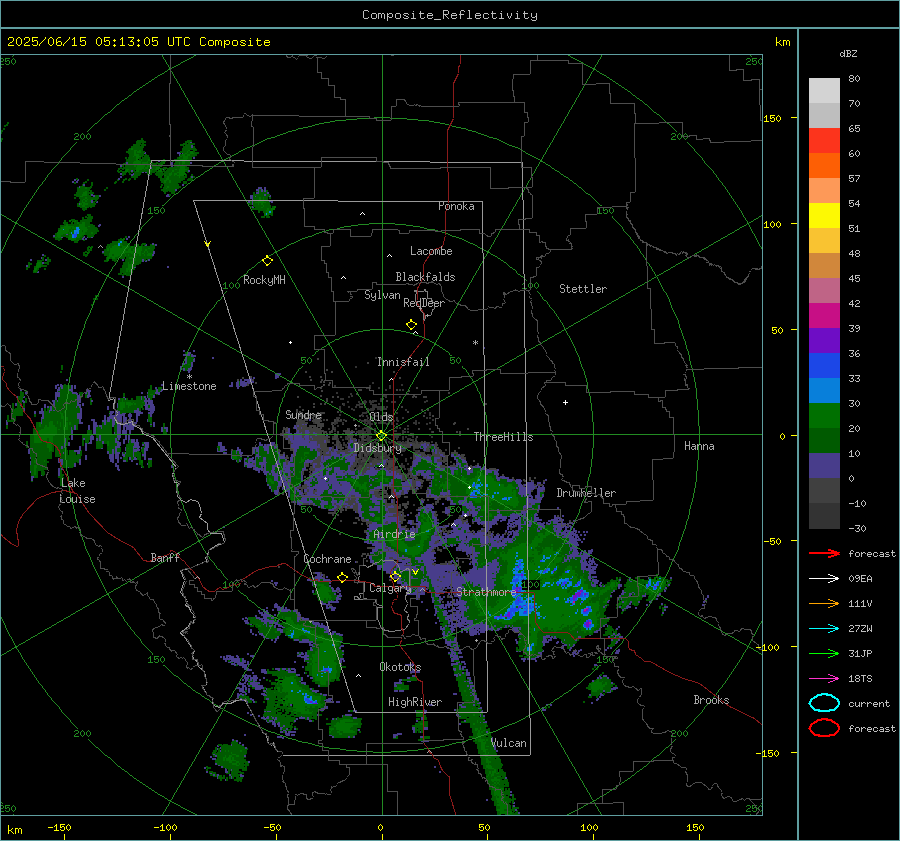Click the red forecast ellipse icon
900x841 pixels.
click(824, 728)
